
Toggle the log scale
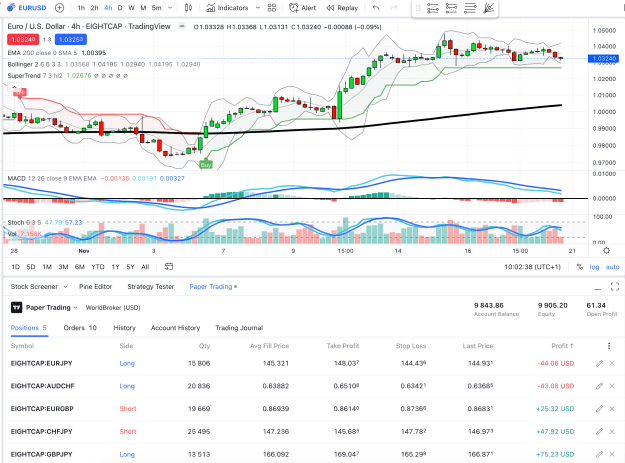(x=594, y=267)
